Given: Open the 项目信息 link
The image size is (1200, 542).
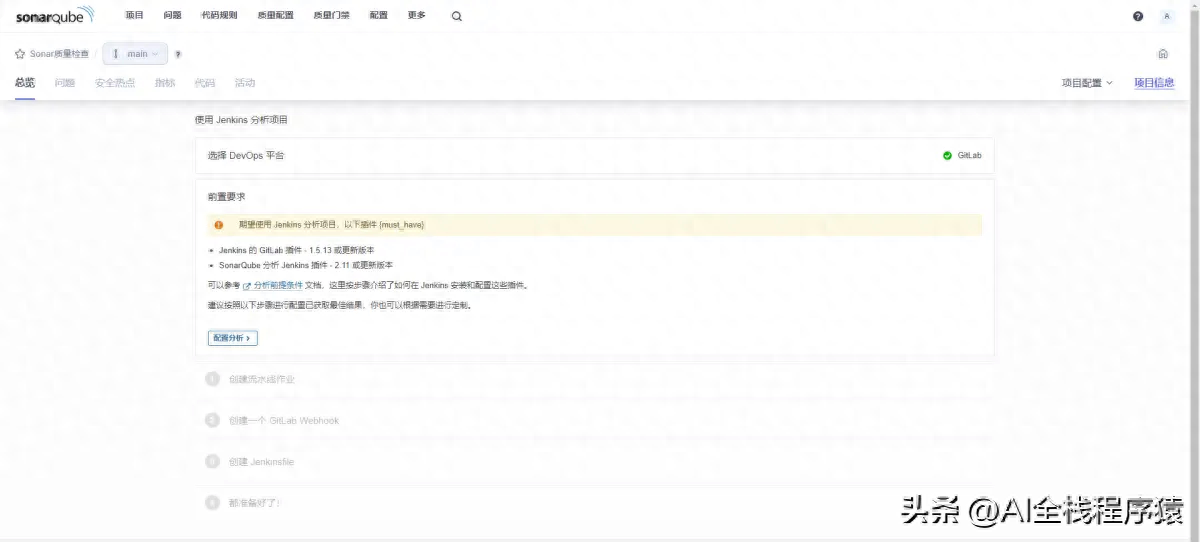Looking at the screenshot, I should (1154, 83).
